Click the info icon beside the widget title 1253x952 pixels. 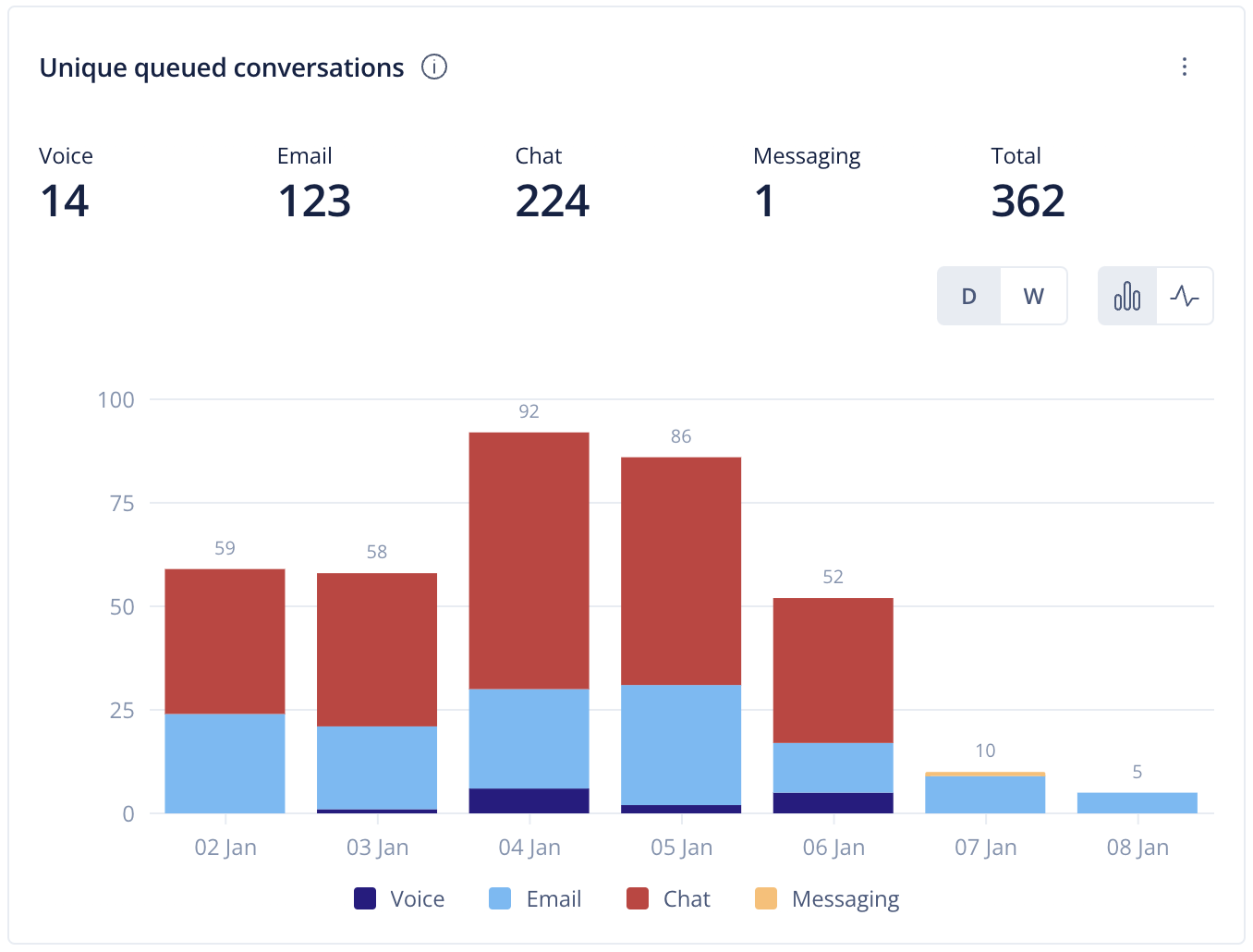434,67
